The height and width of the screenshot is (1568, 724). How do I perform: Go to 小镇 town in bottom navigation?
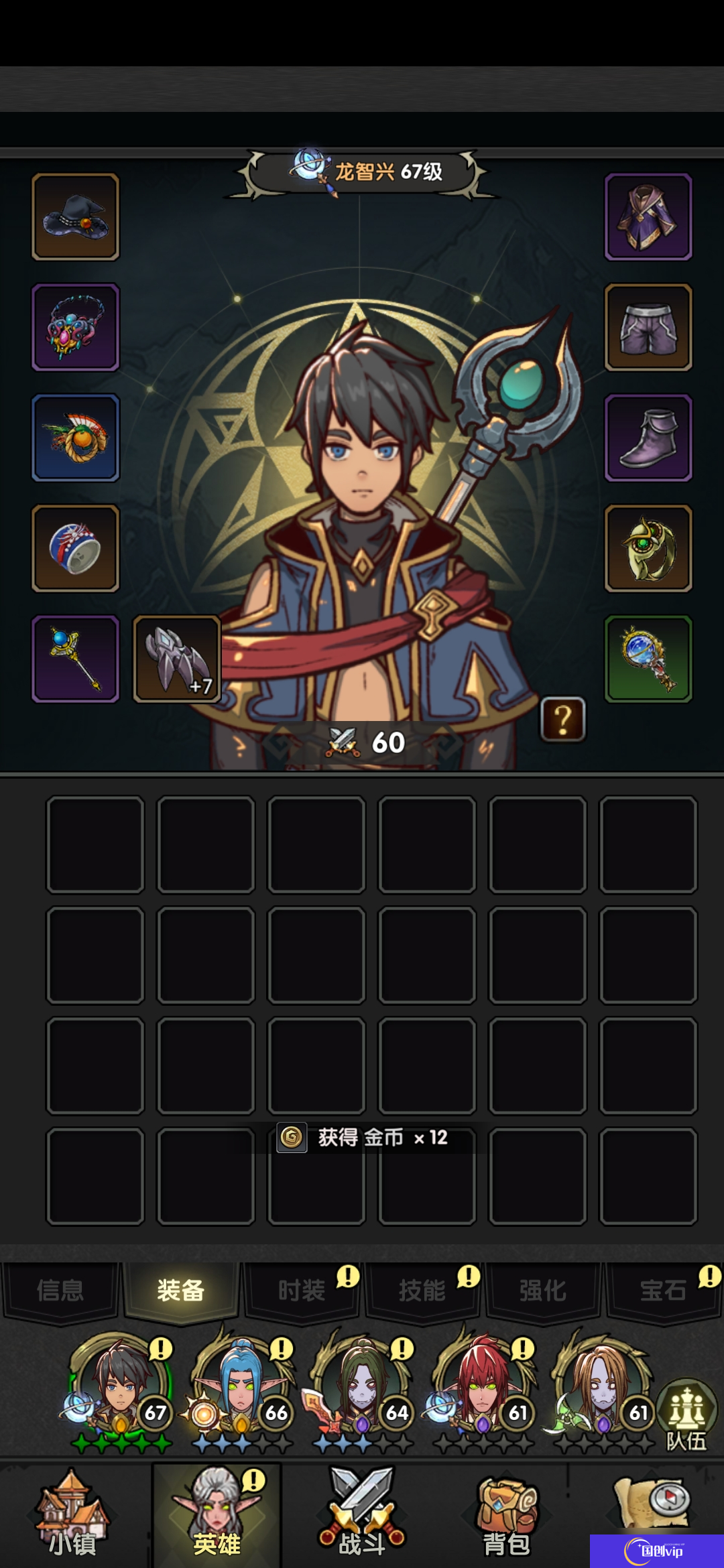(x=72, y=1516)
